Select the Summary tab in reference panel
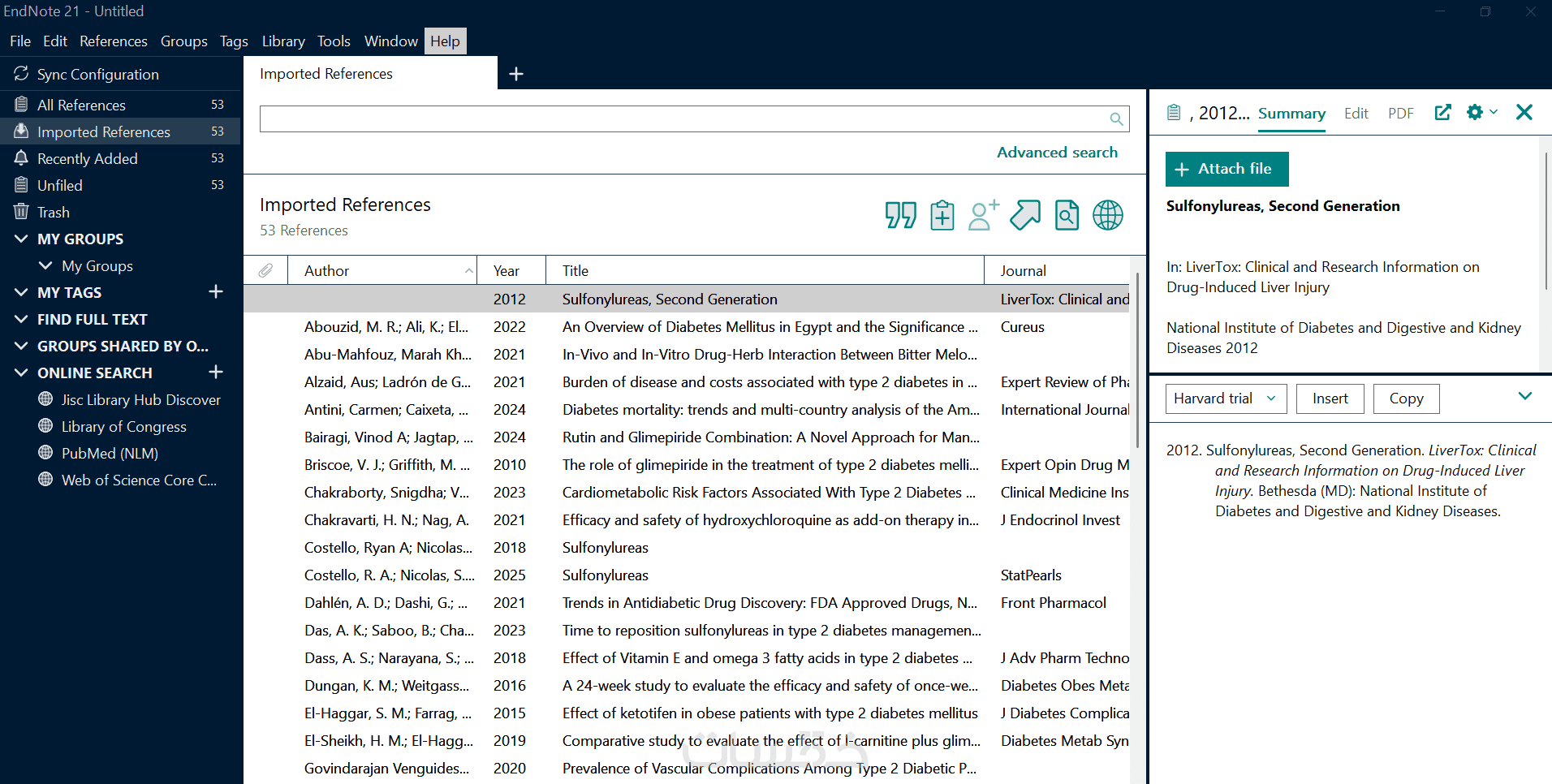 coord(1291,114)
